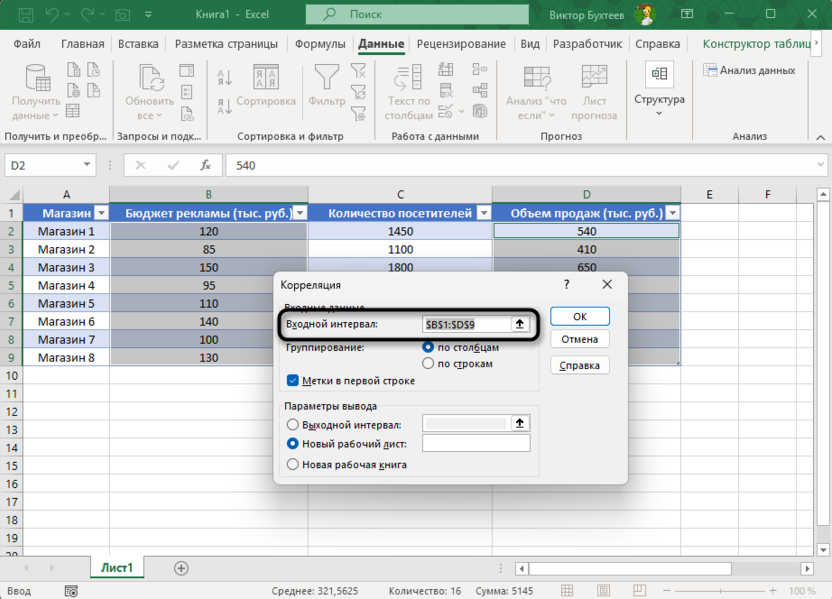Switch to the Вставка ribbon tab
Viewport: 832px width, 599px height.
coord(138,44)
